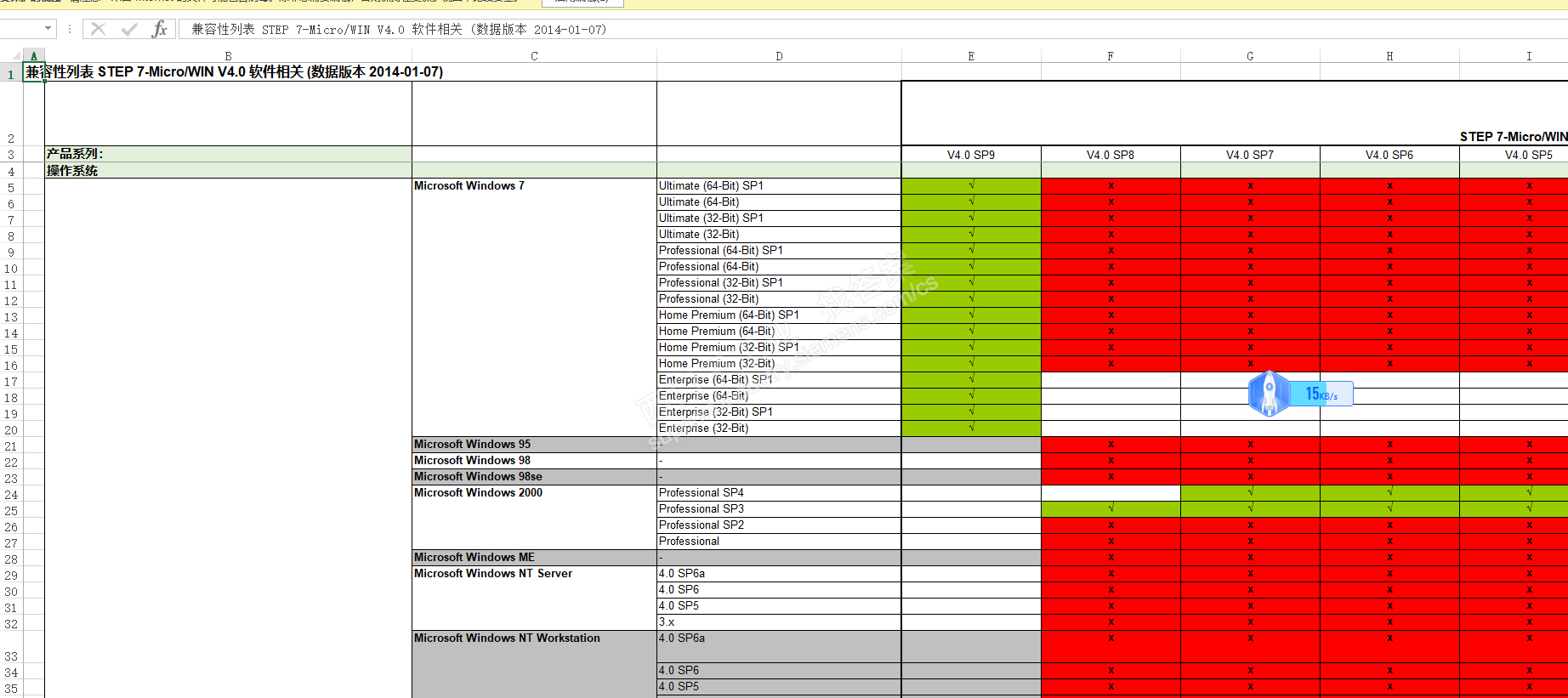Select the STEP 7-Micro/WIN header cell
The width and height of the screenshot is (1568, 698).
(x=1235, y=114)
